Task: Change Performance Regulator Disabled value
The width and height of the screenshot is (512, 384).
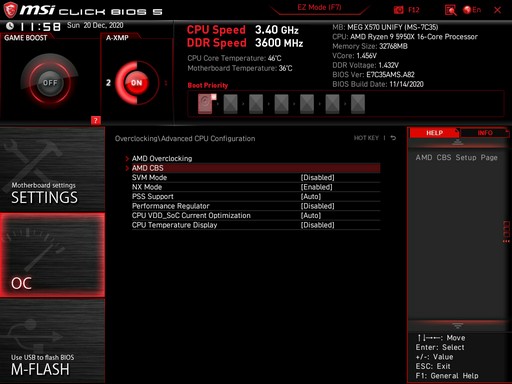Action: pos(317,206)
